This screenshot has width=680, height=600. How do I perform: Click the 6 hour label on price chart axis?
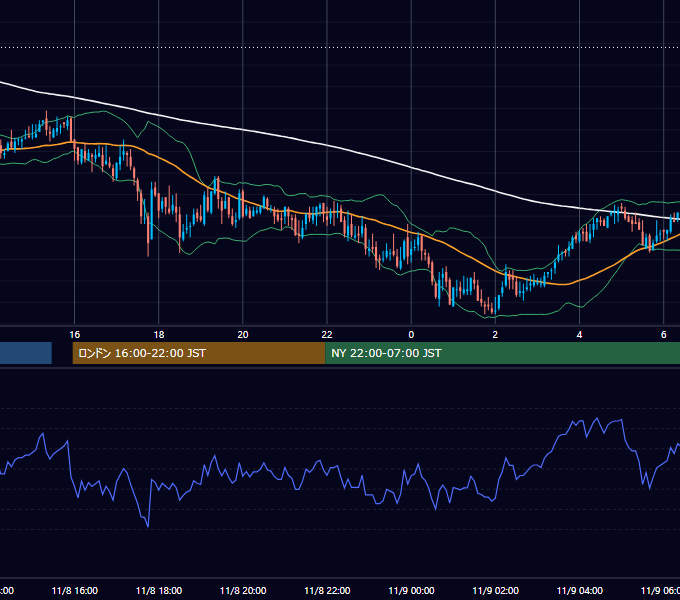tap(664, 334)
